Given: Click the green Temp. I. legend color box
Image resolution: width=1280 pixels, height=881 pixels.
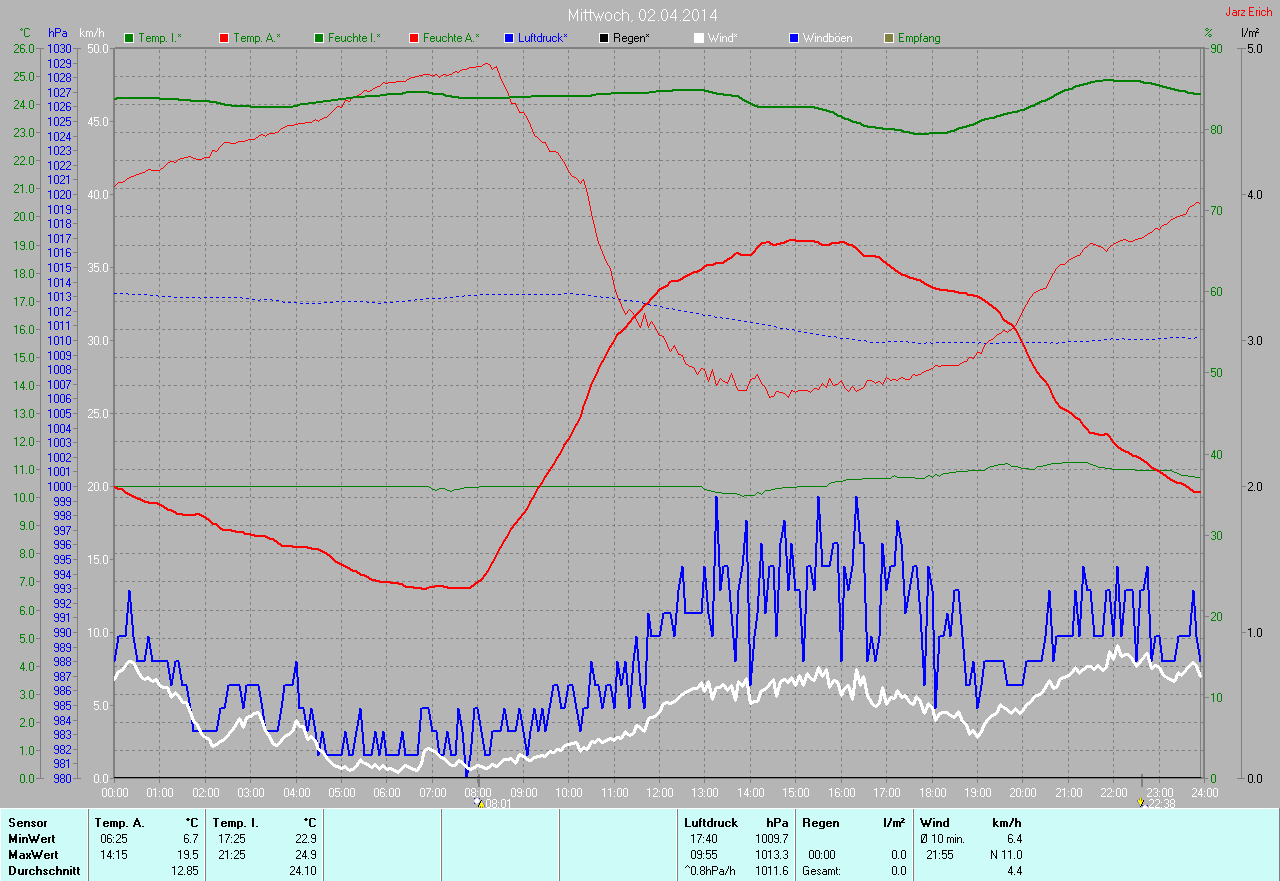Looking at the screenshot, I should 129,38.
